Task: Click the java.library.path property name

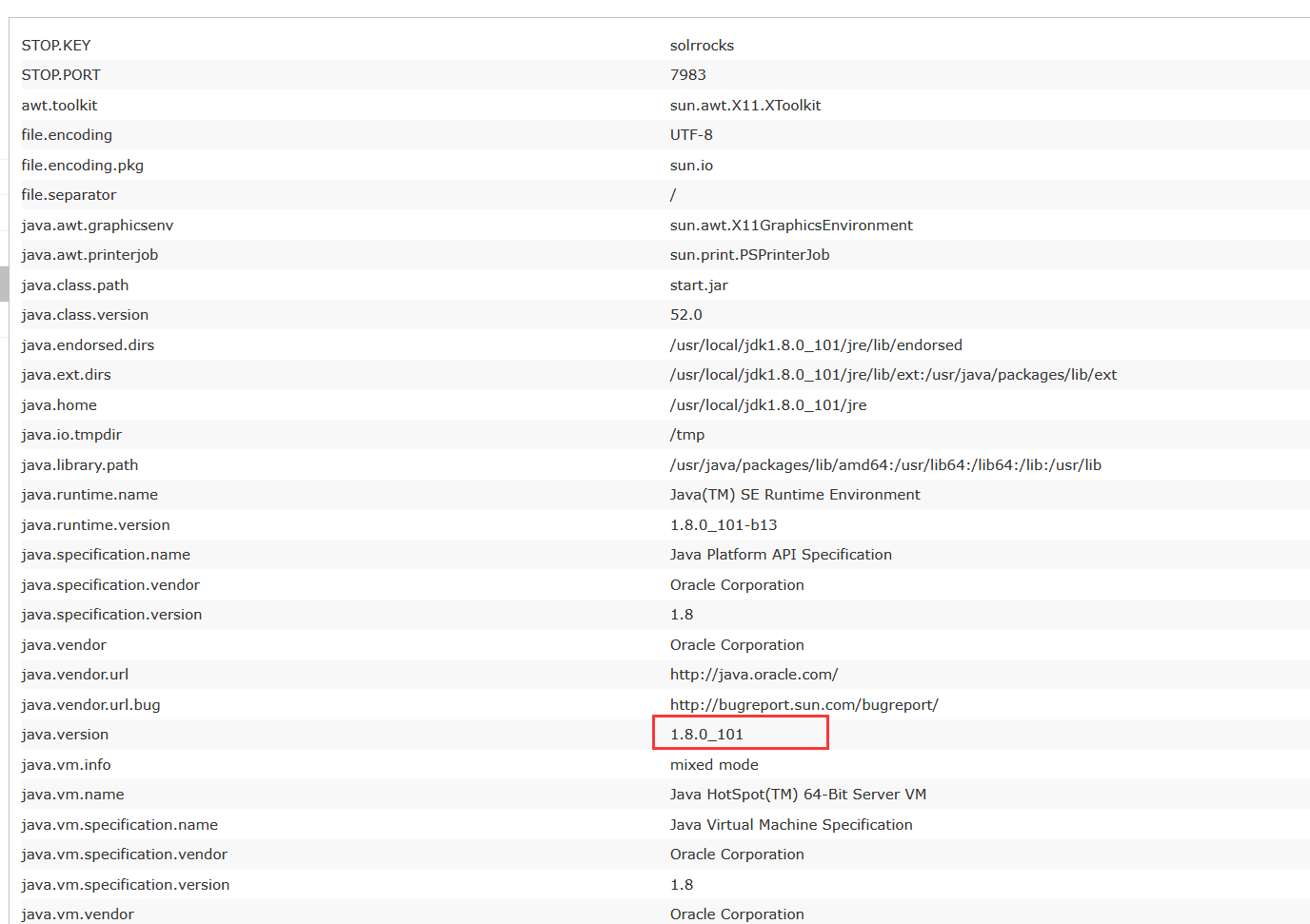Action: (x=80, y=465)
